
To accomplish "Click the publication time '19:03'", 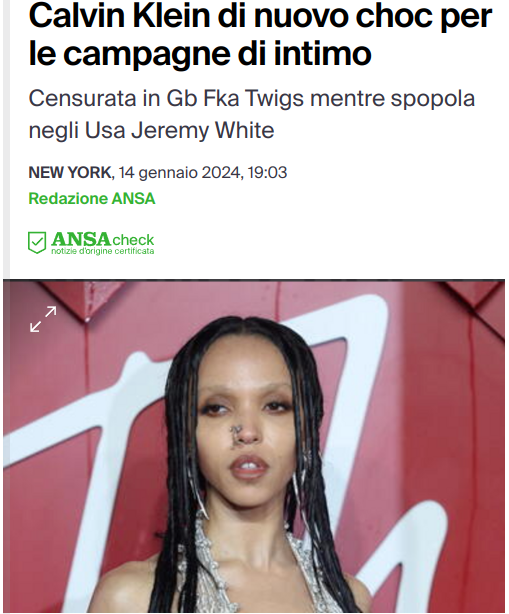I will click(x=267, y=172).
